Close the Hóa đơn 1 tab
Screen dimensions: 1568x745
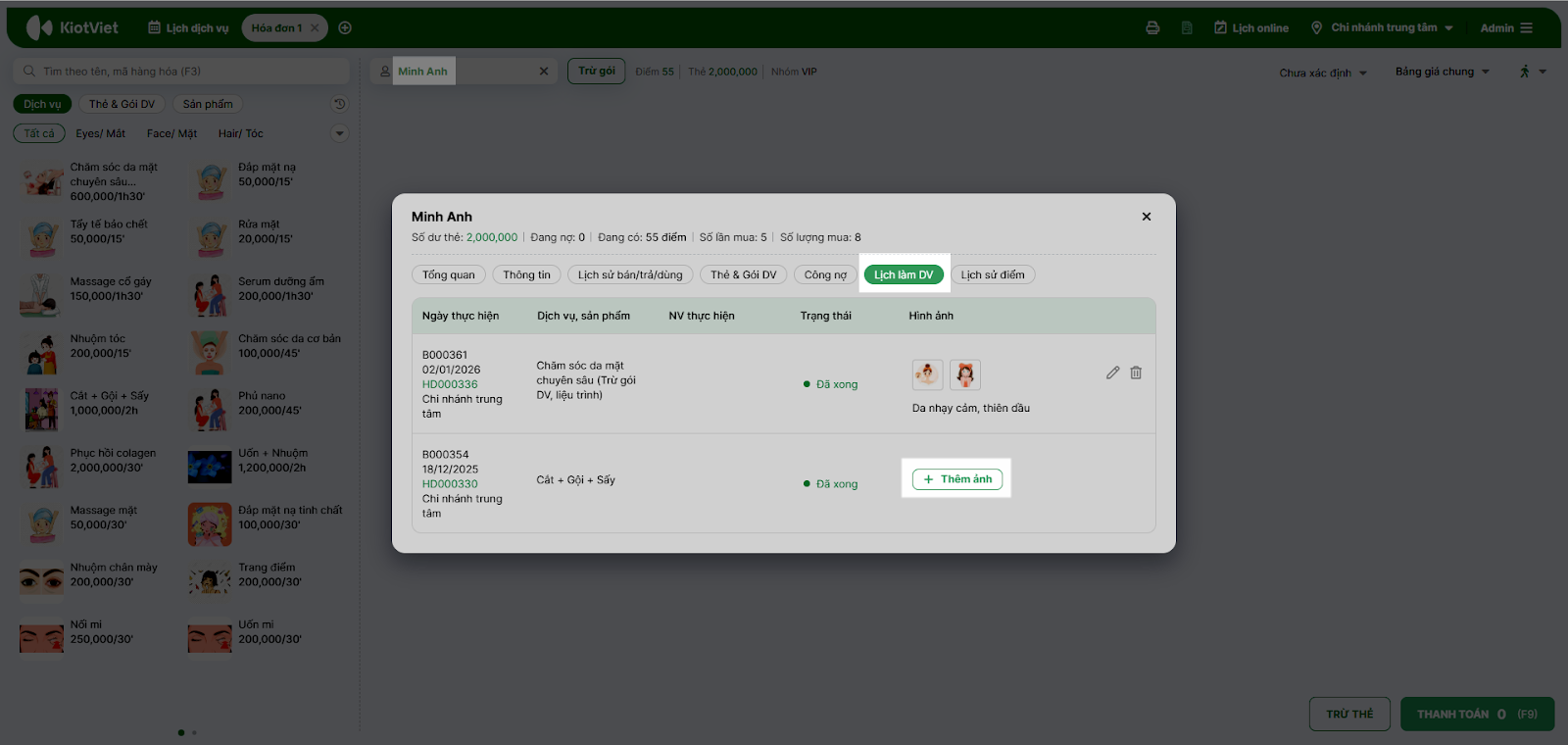pyautogui.click(x=315, y=27)
